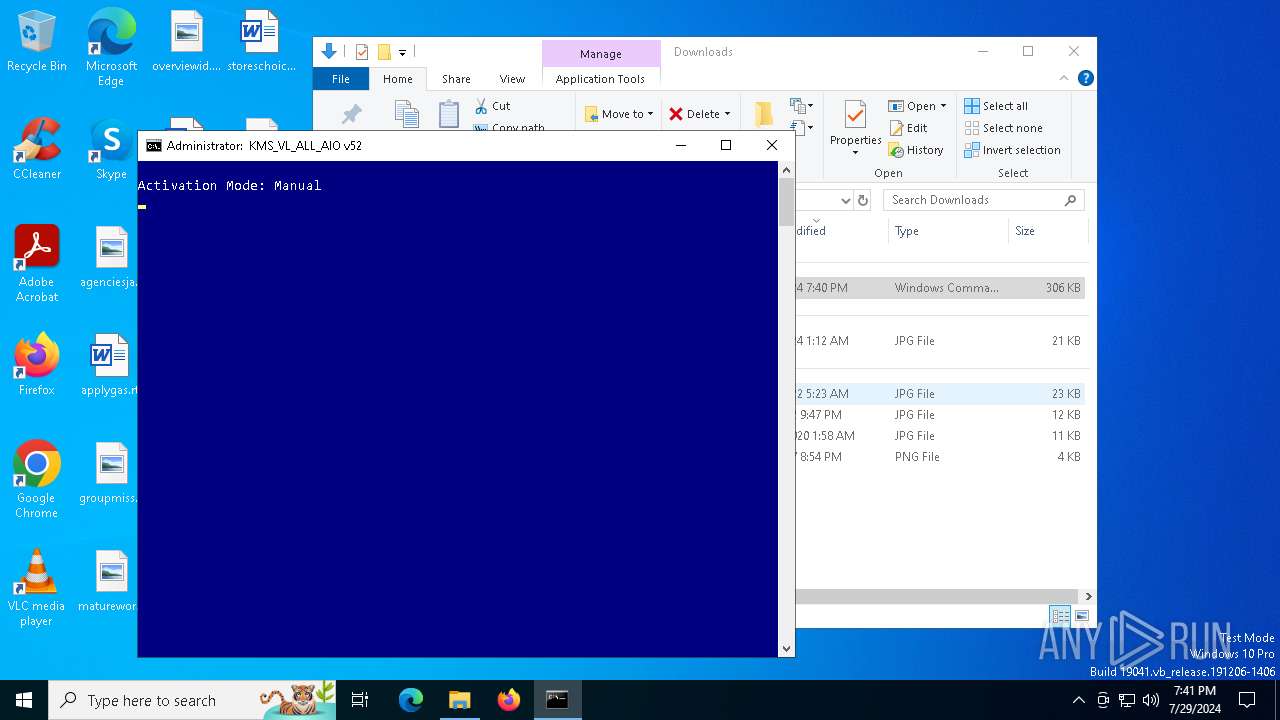Switch to the View ribbon tab

coord(512,79)
